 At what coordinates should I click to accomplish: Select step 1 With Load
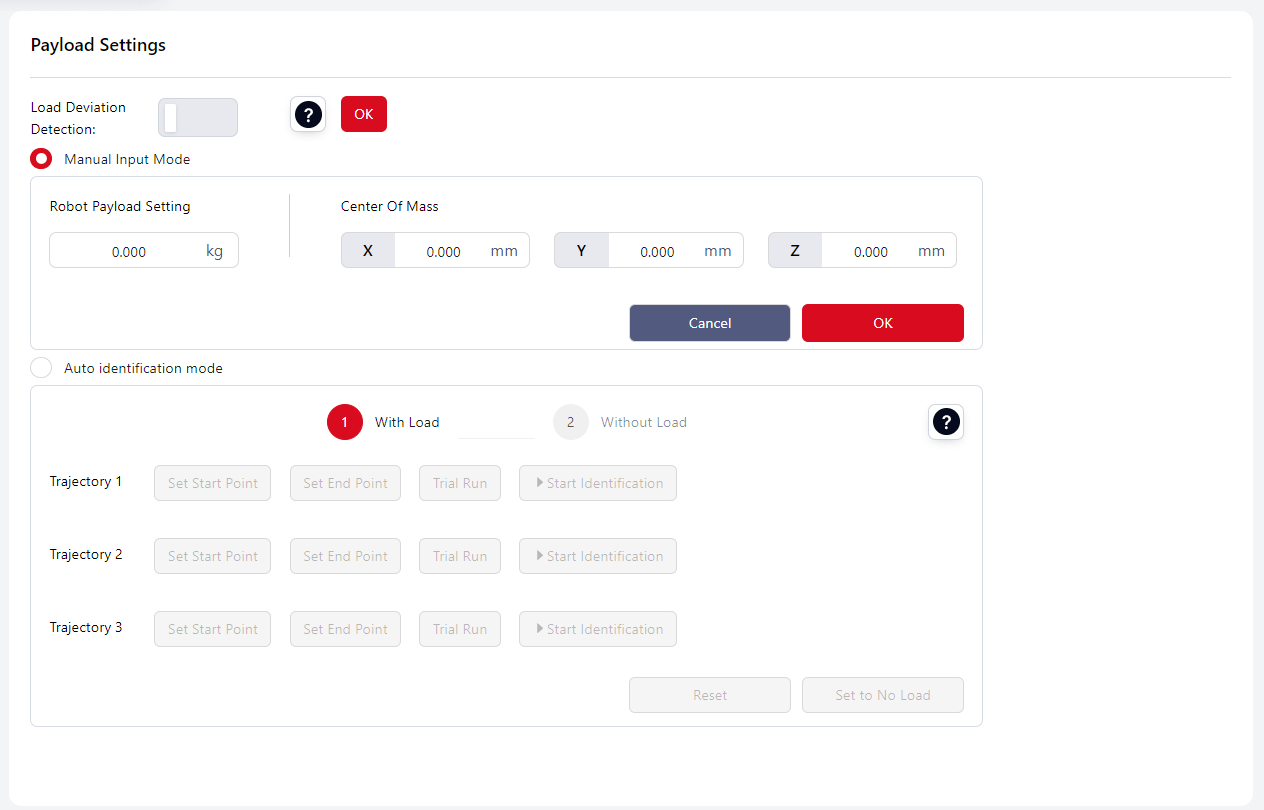344,422
